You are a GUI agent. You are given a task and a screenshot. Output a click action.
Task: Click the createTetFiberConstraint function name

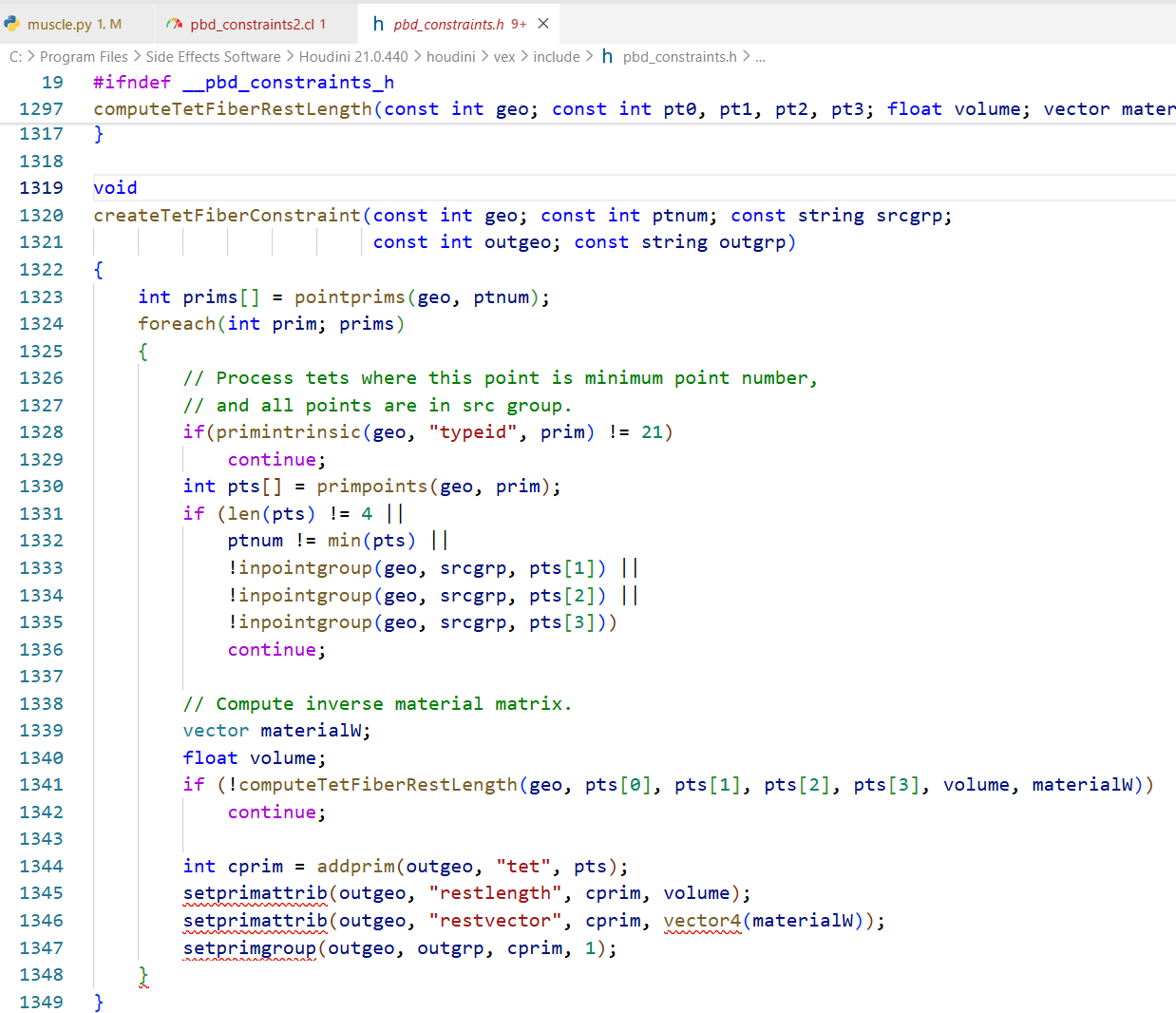point(227,216)
